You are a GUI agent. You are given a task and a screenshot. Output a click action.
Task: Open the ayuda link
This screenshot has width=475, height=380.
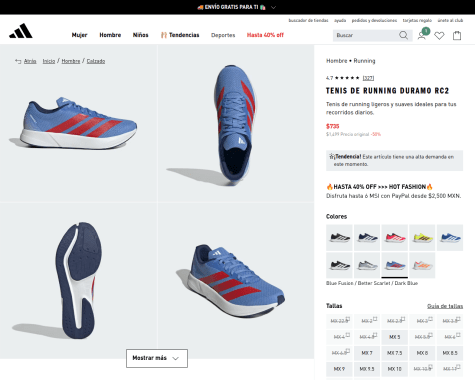[340, 20]
